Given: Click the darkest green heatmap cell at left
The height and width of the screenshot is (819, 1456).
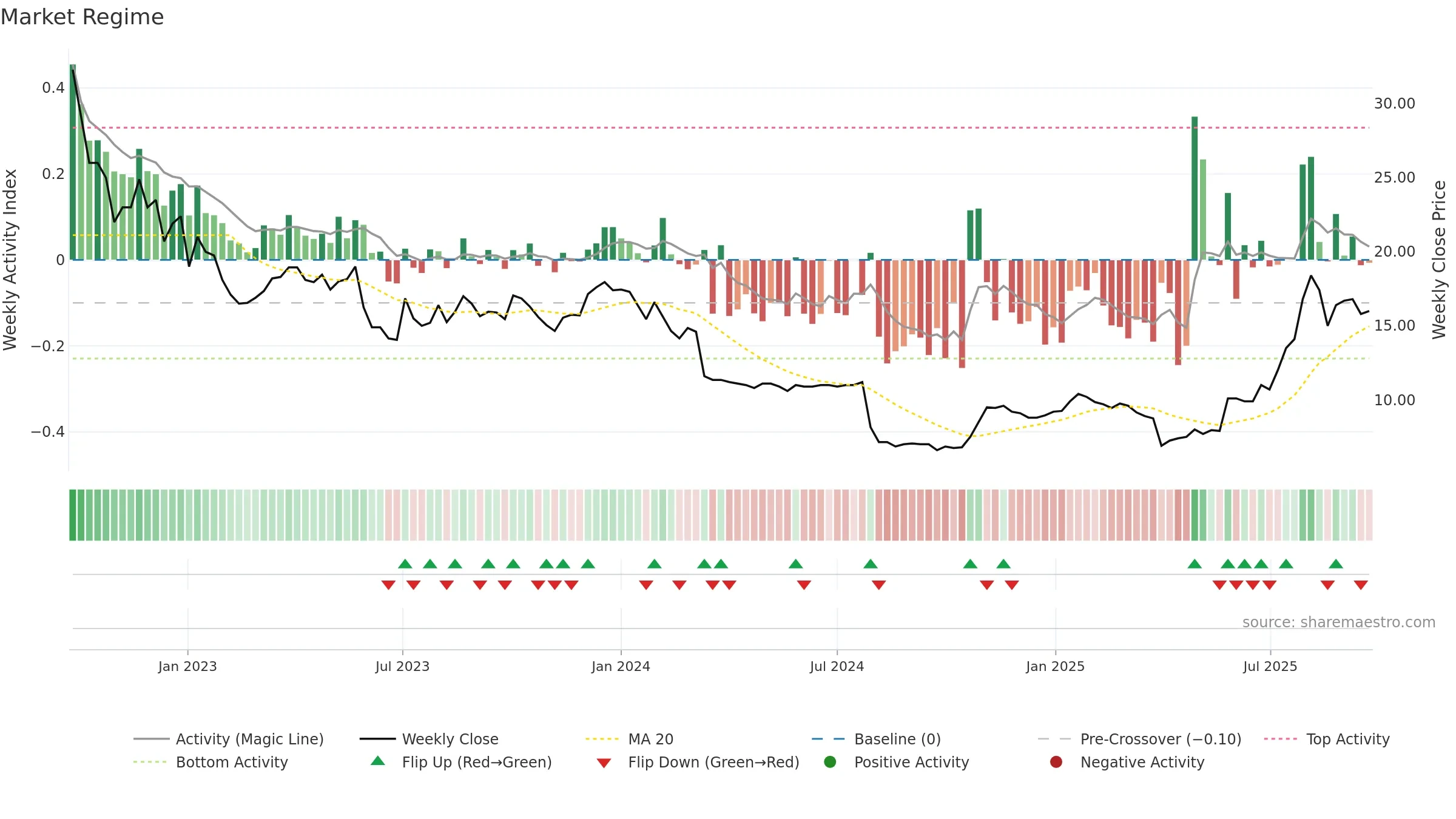Looking at the screenshot, I should click(x=73, y=515).
